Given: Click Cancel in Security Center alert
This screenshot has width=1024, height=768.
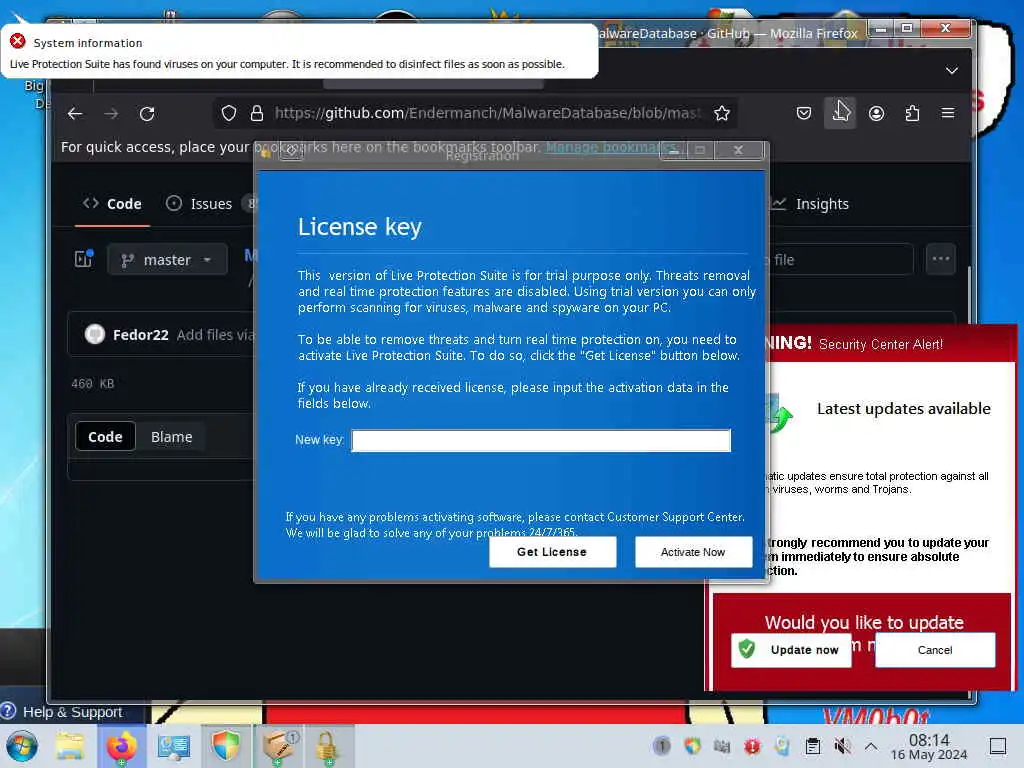Looking at the screenshot, I should (x=935, y=650).
